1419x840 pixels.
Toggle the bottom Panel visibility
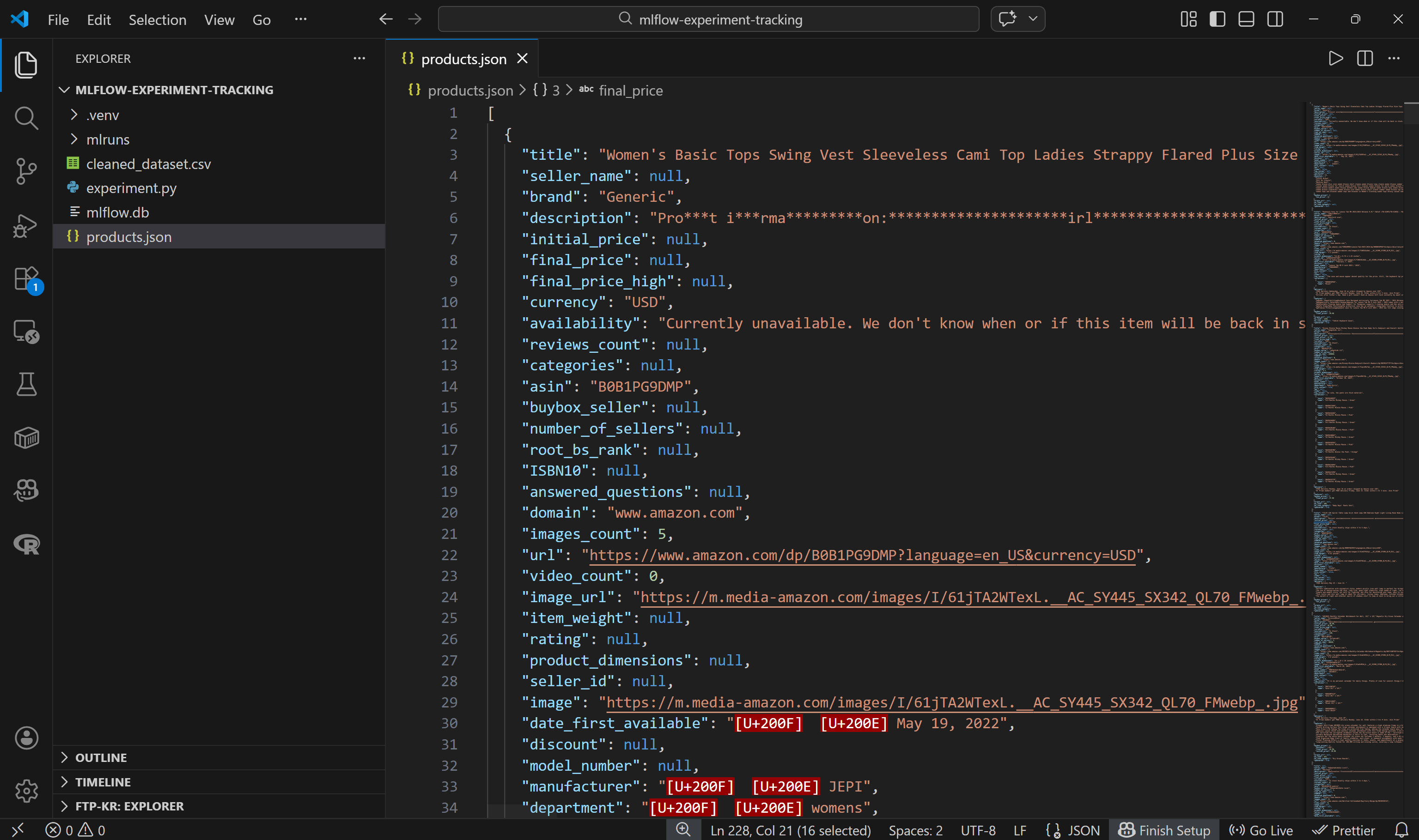click(x=1246, y=18)
